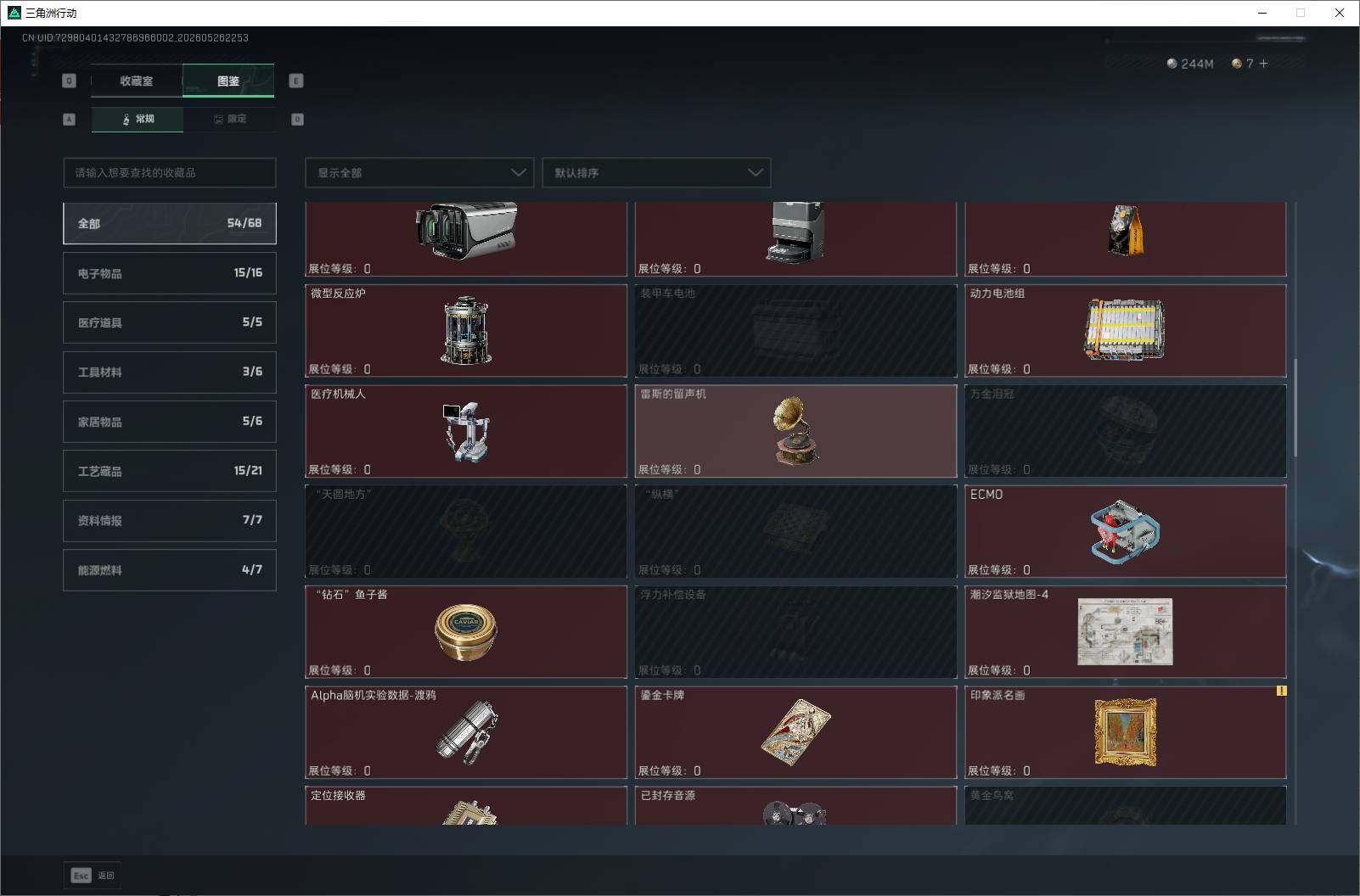1360x896 pixels.
Task: Click the 鎏金卡牌 gilded card icon
Action: point(795,732)
